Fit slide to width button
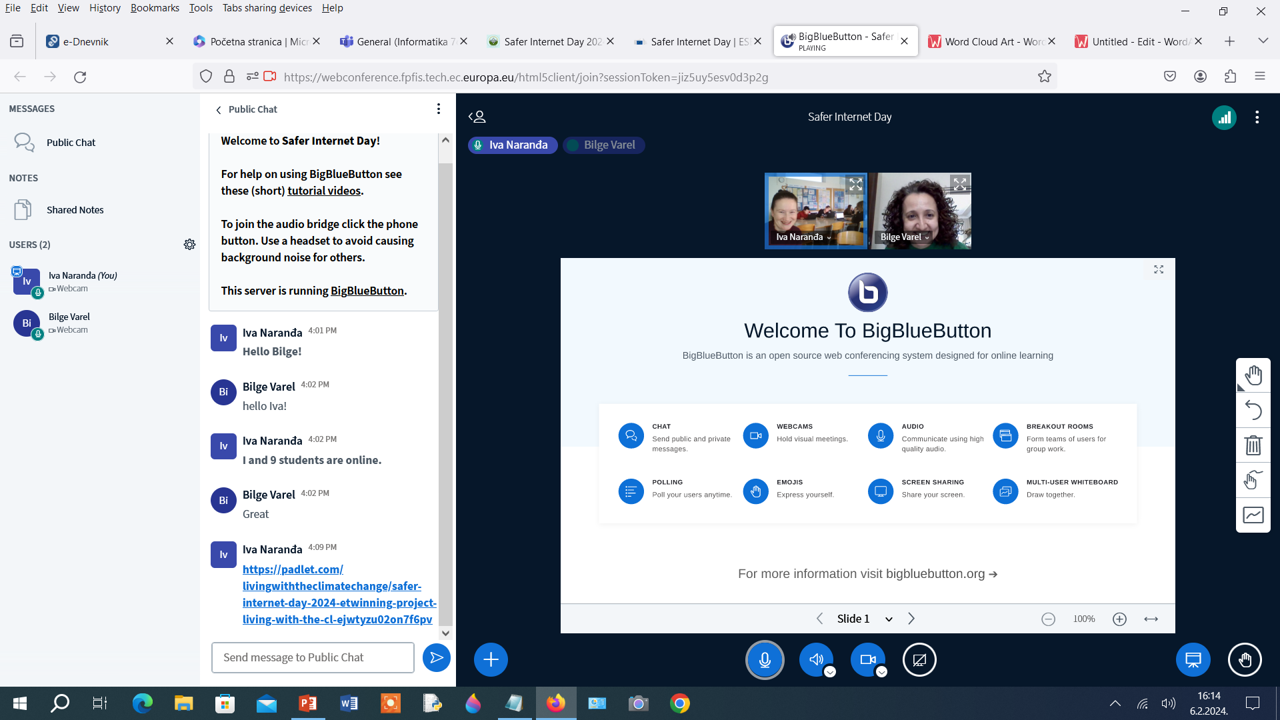This screenshot has width=1280, height=720. (1151, 619)
